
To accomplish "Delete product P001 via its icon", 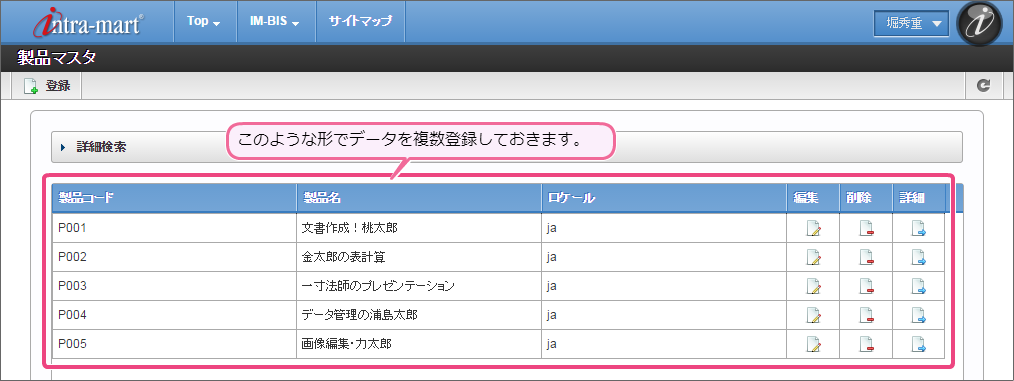I will [866, 228].
